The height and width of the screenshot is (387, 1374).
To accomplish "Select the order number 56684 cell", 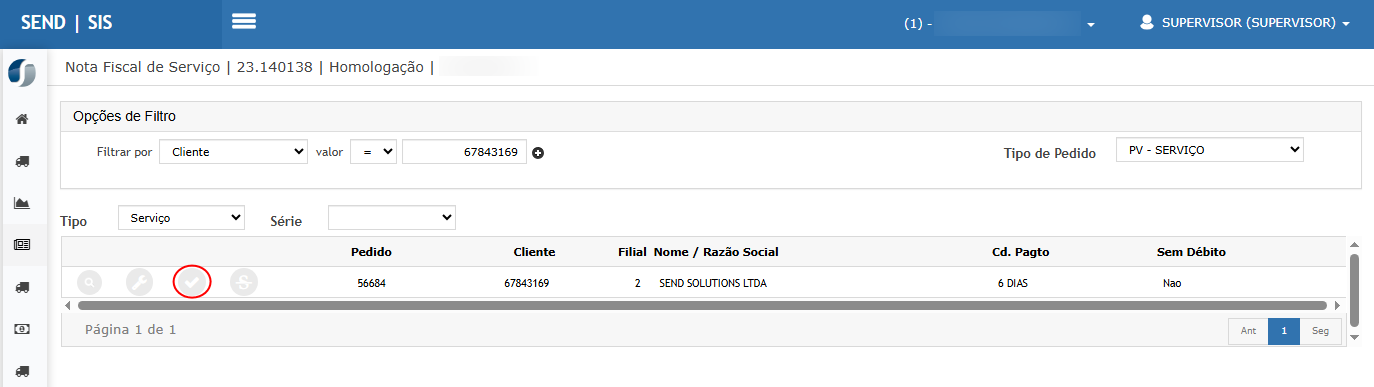I will tap(371, 283).
